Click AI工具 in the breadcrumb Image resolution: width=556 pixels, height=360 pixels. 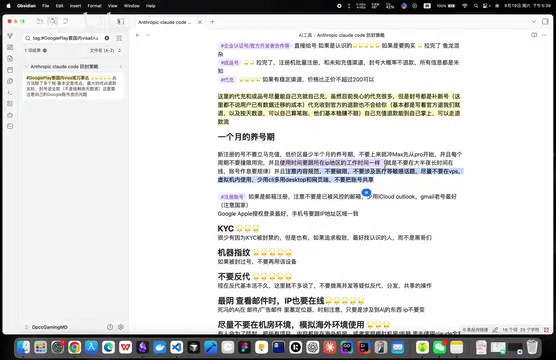305,35
